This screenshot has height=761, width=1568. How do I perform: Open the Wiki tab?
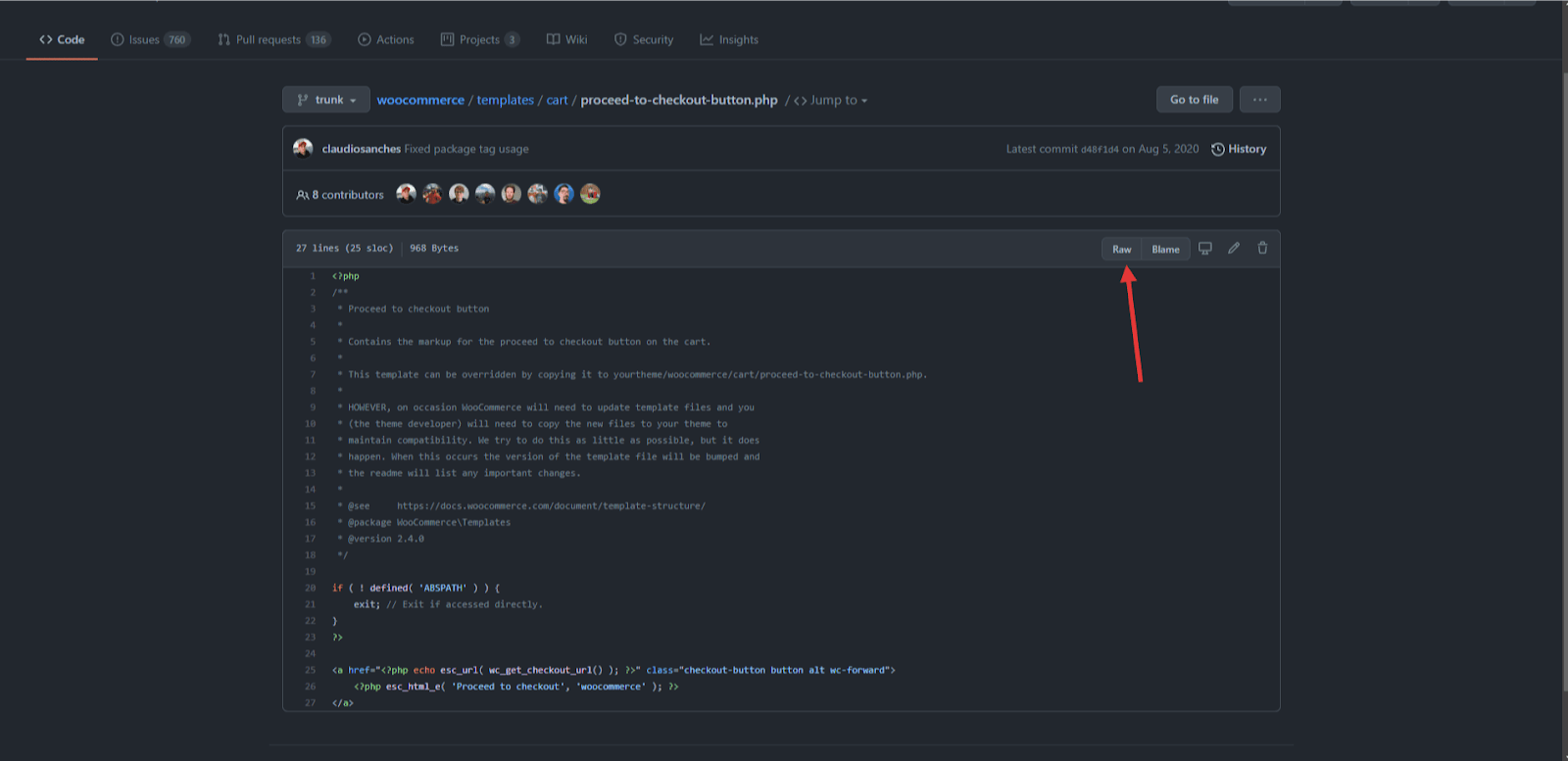pos(567,39)
